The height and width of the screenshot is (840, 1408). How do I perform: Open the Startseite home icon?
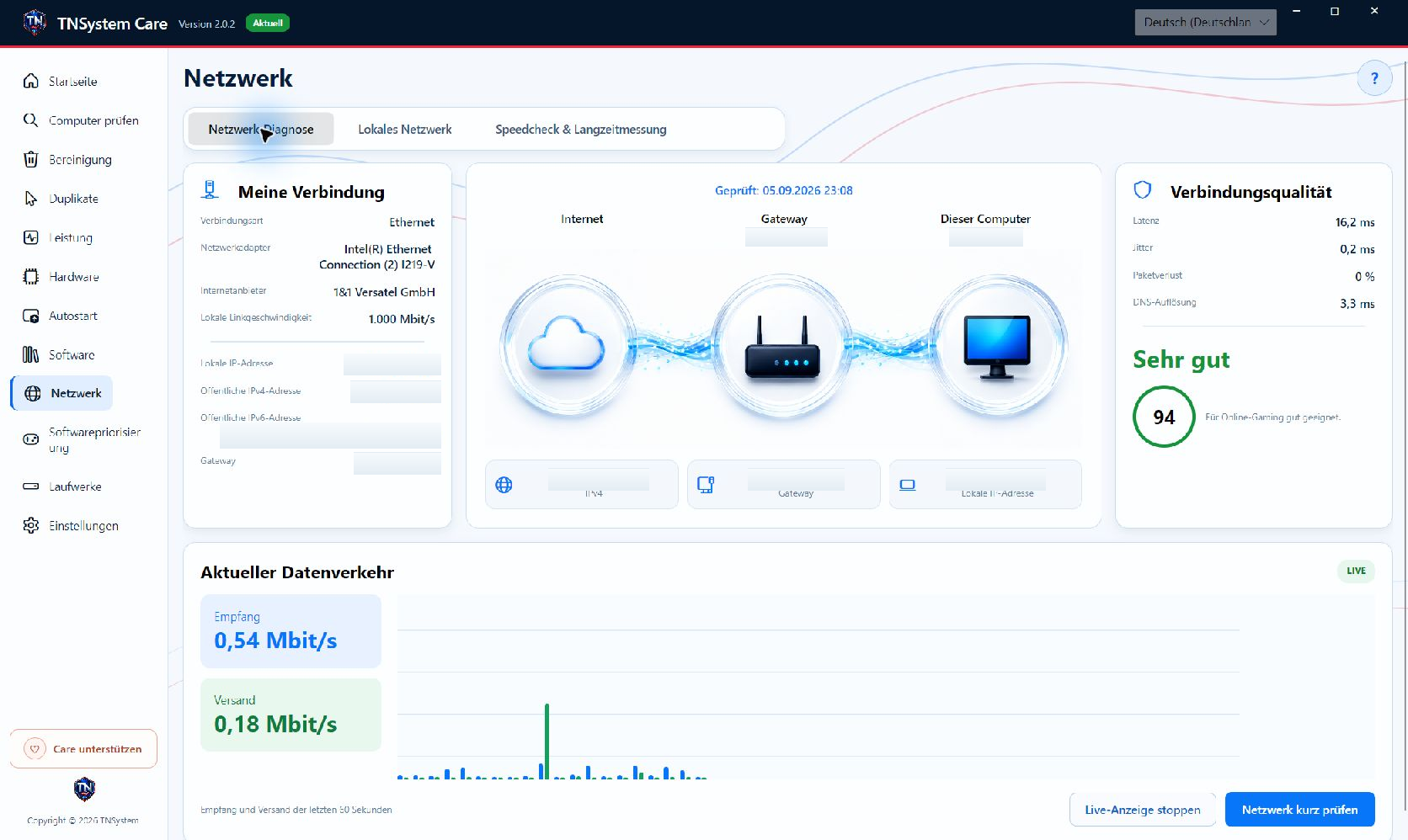(x=31, y=81)
